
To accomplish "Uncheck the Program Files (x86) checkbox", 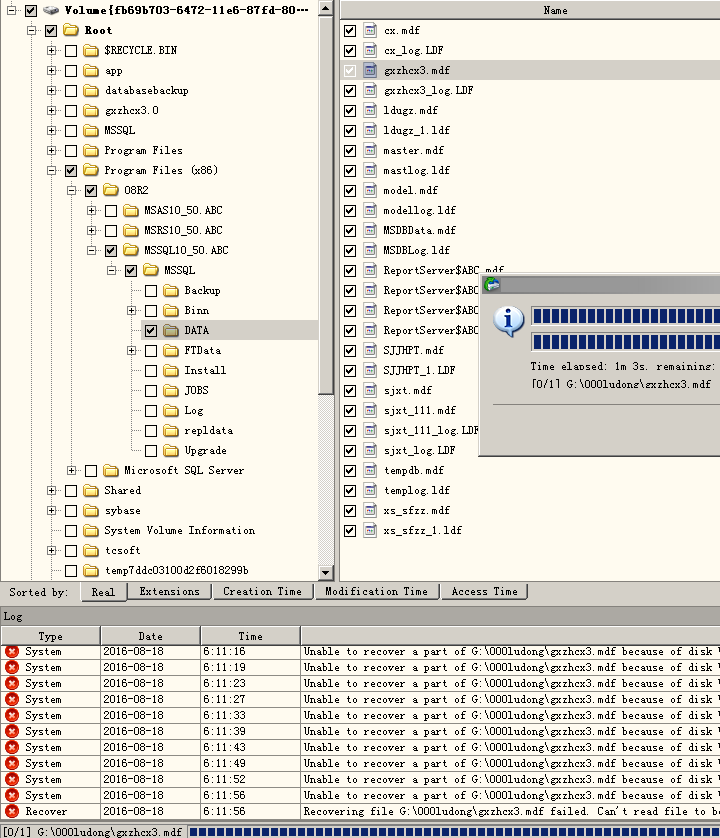I will tap(71, 170).
